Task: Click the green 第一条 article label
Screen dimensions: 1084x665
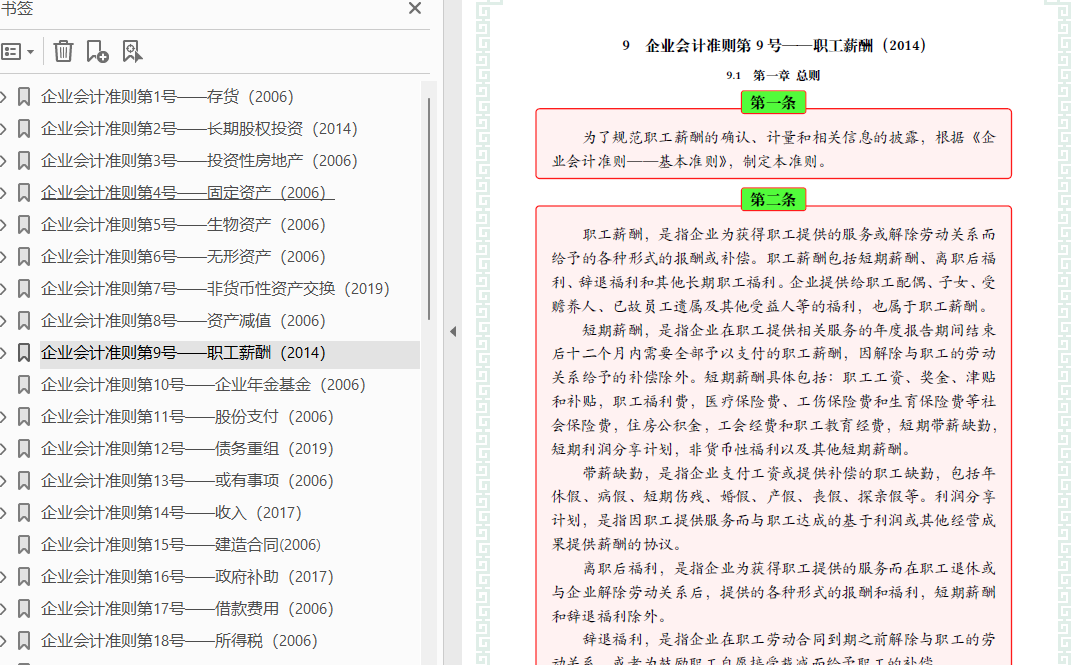Action: coord(773,102)
